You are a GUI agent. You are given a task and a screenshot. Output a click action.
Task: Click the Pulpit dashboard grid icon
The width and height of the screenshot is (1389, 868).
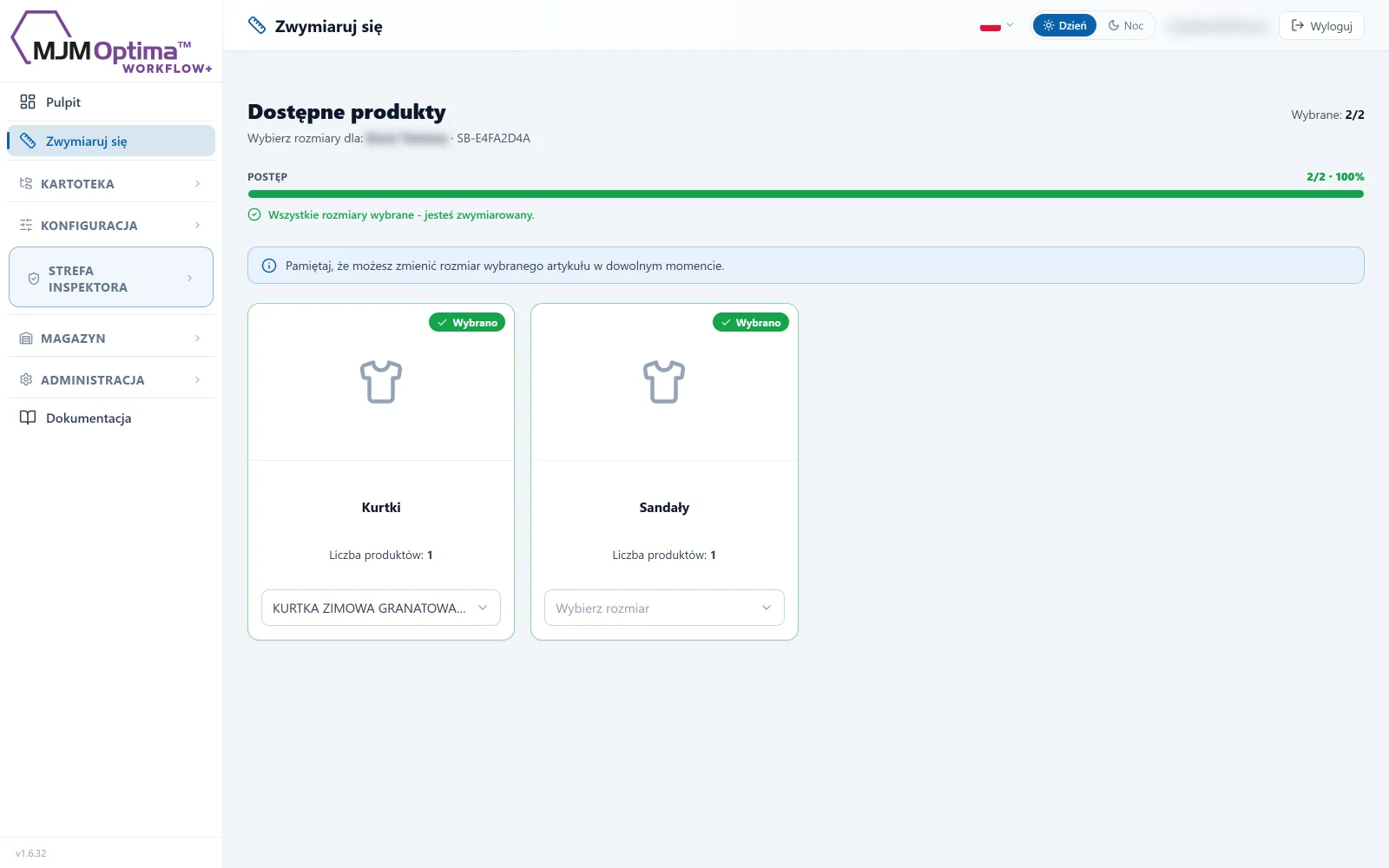coord(28,102)
